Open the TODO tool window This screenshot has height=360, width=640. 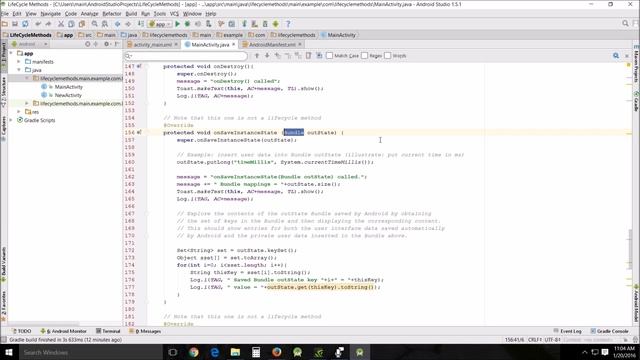[22, 331]
